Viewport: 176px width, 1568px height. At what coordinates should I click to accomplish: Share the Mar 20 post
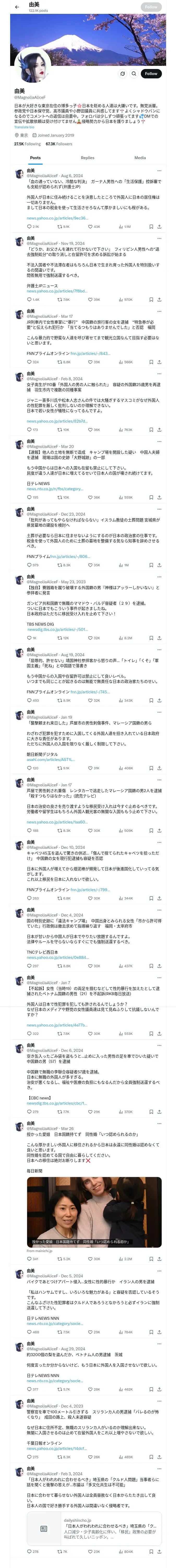click(x=159, y=497)
